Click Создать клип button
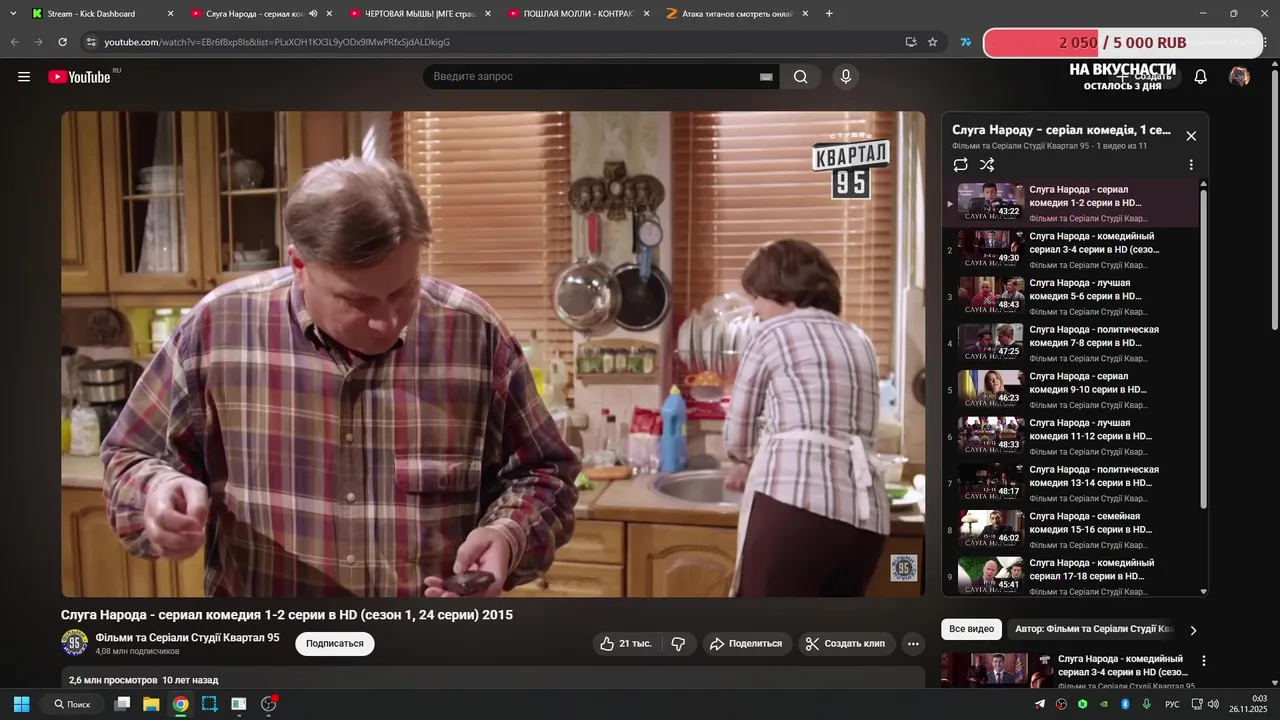Screen dimensions: 1280x720 click(846, 644)
